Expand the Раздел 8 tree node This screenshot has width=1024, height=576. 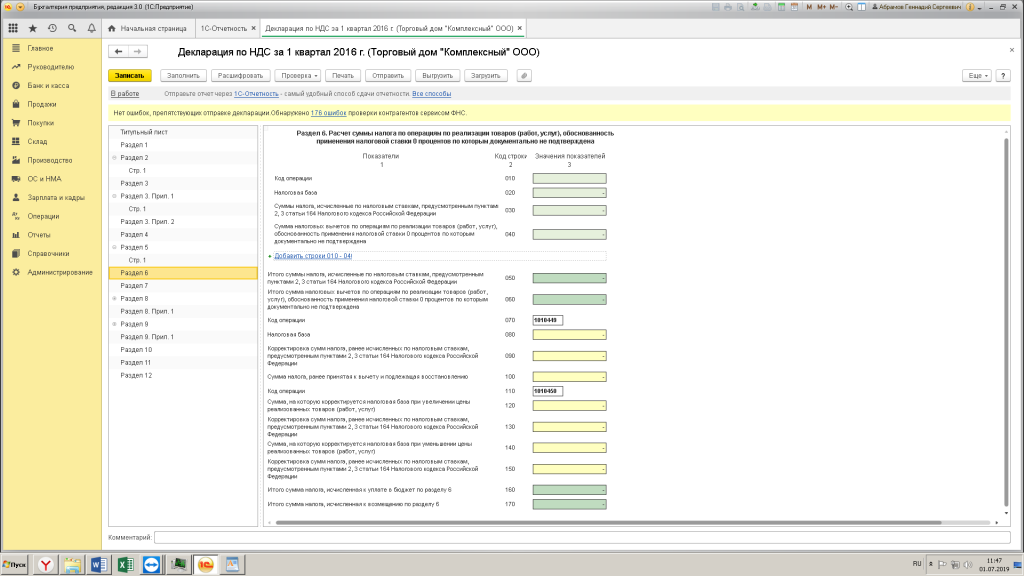pos(114,298)
